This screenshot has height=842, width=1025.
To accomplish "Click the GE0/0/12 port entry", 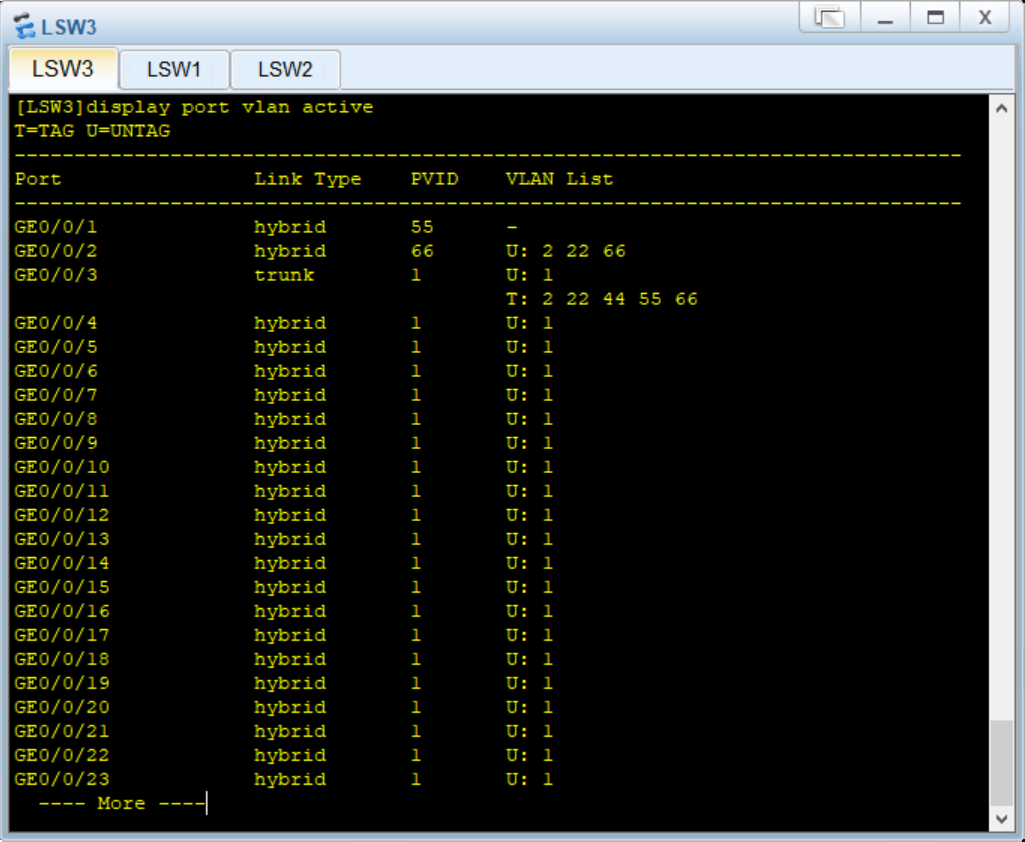I will (61, 515).
